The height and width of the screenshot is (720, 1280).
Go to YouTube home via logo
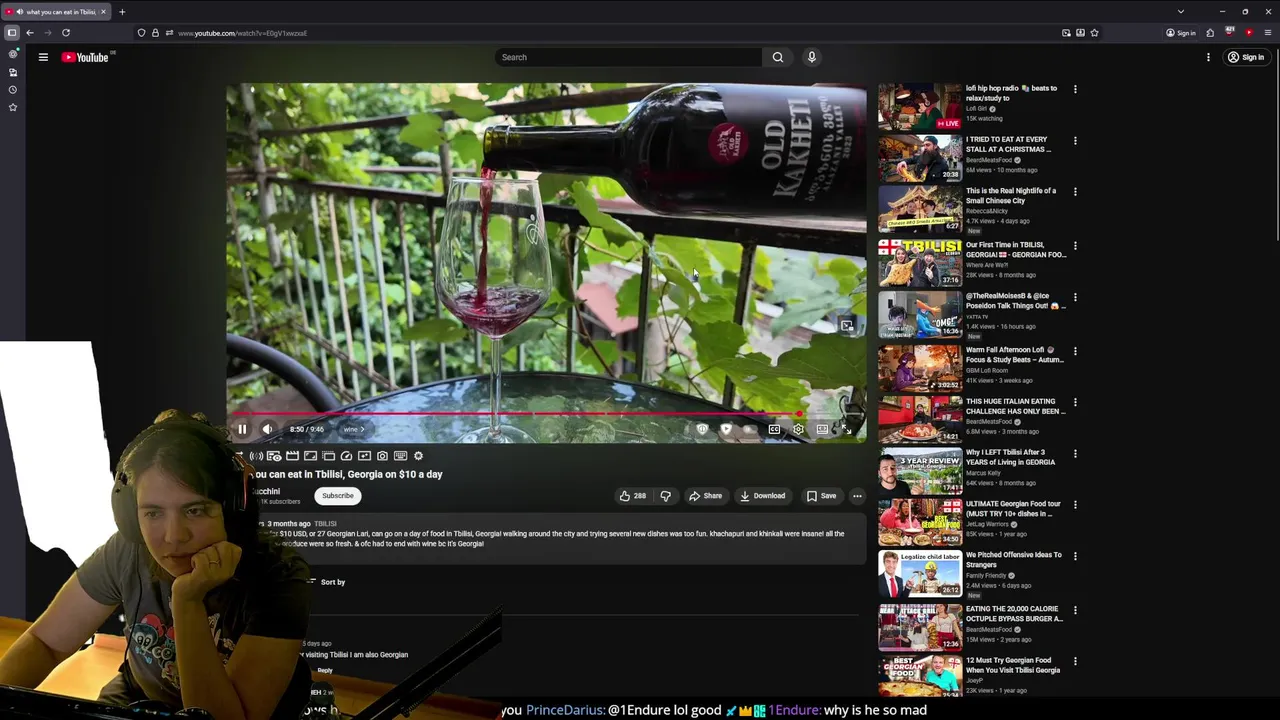(x=86, y=57)
